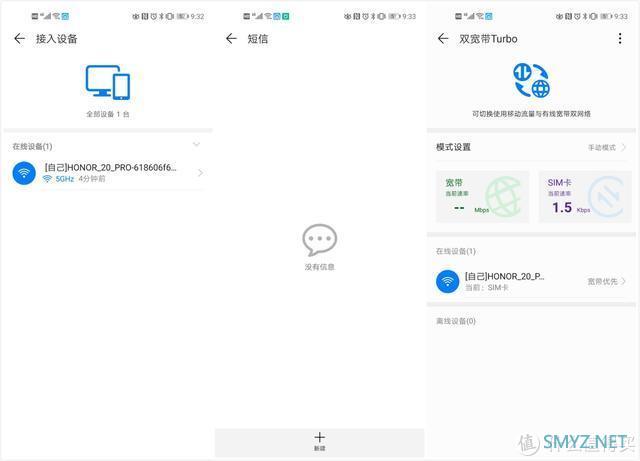640x461 pixels.
Task: Tap the dual-broadband Turbo globe icon
Action: tap(531, 80)
